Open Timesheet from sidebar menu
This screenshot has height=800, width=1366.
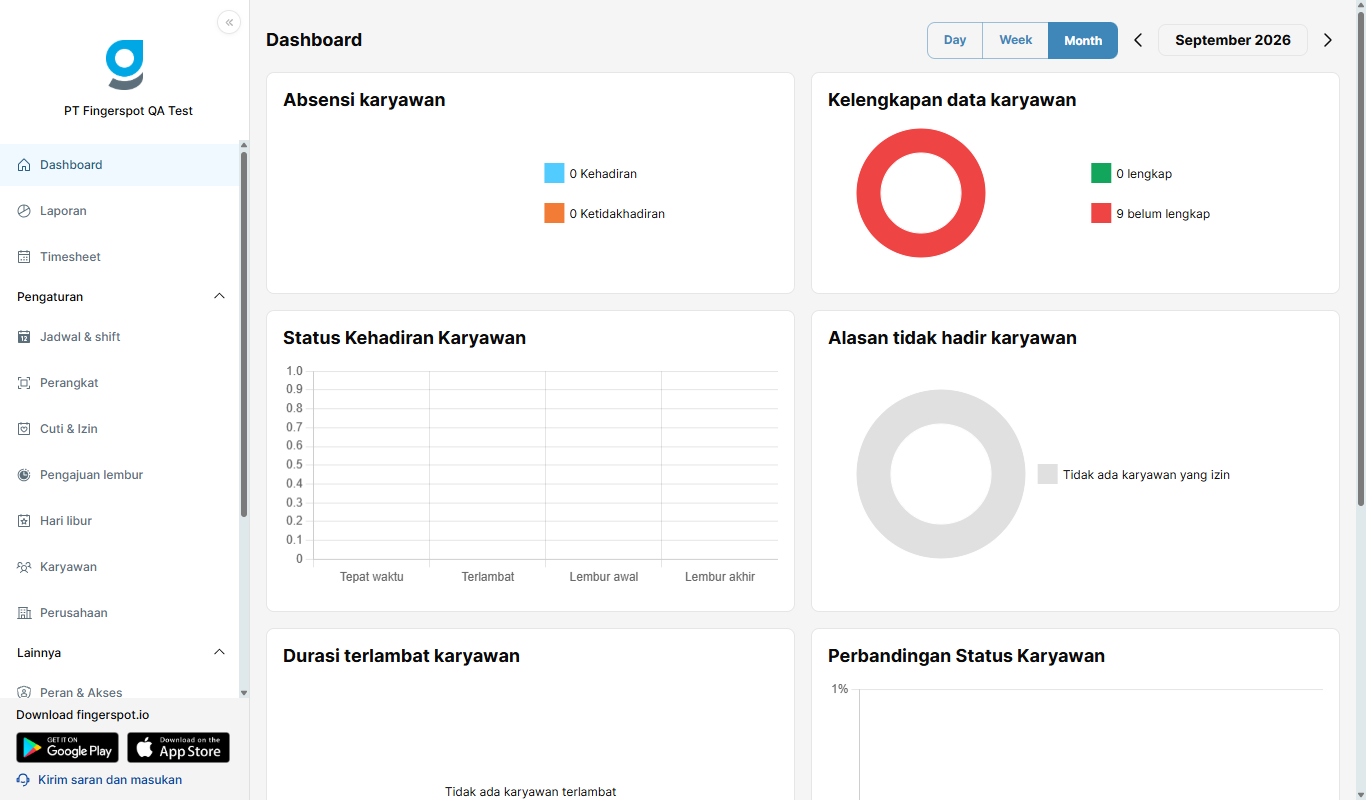[x=120, y=257]
